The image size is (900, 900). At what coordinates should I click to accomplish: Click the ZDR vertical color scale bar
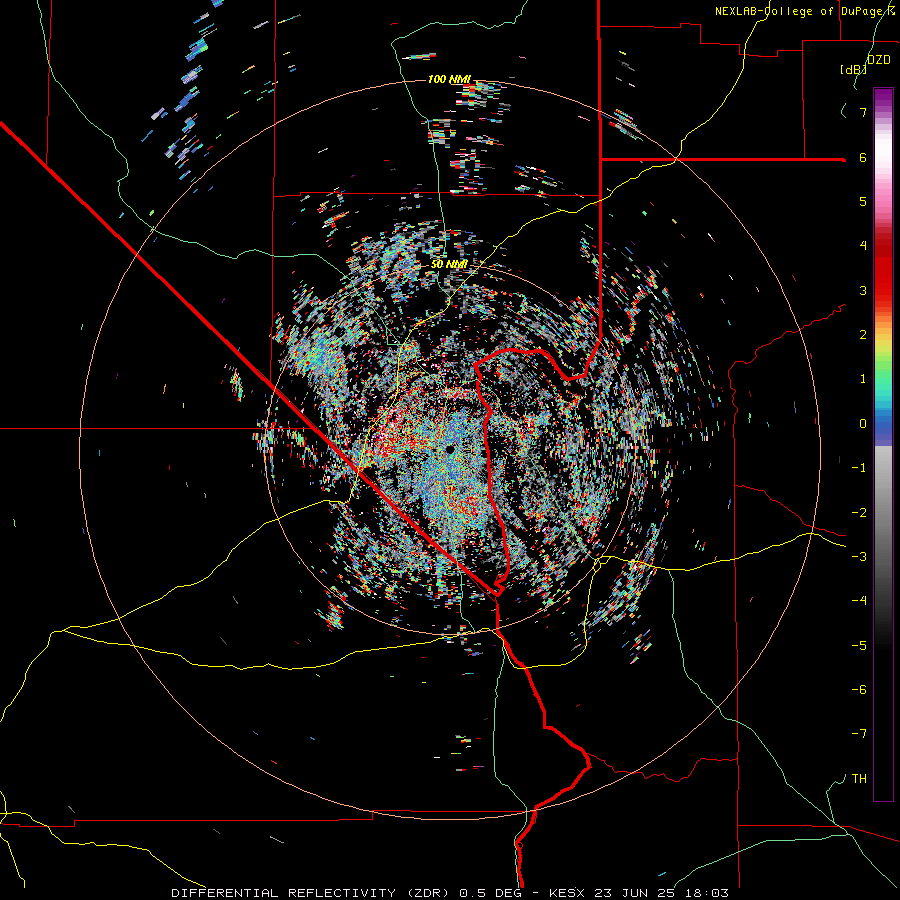pos(883,444)
